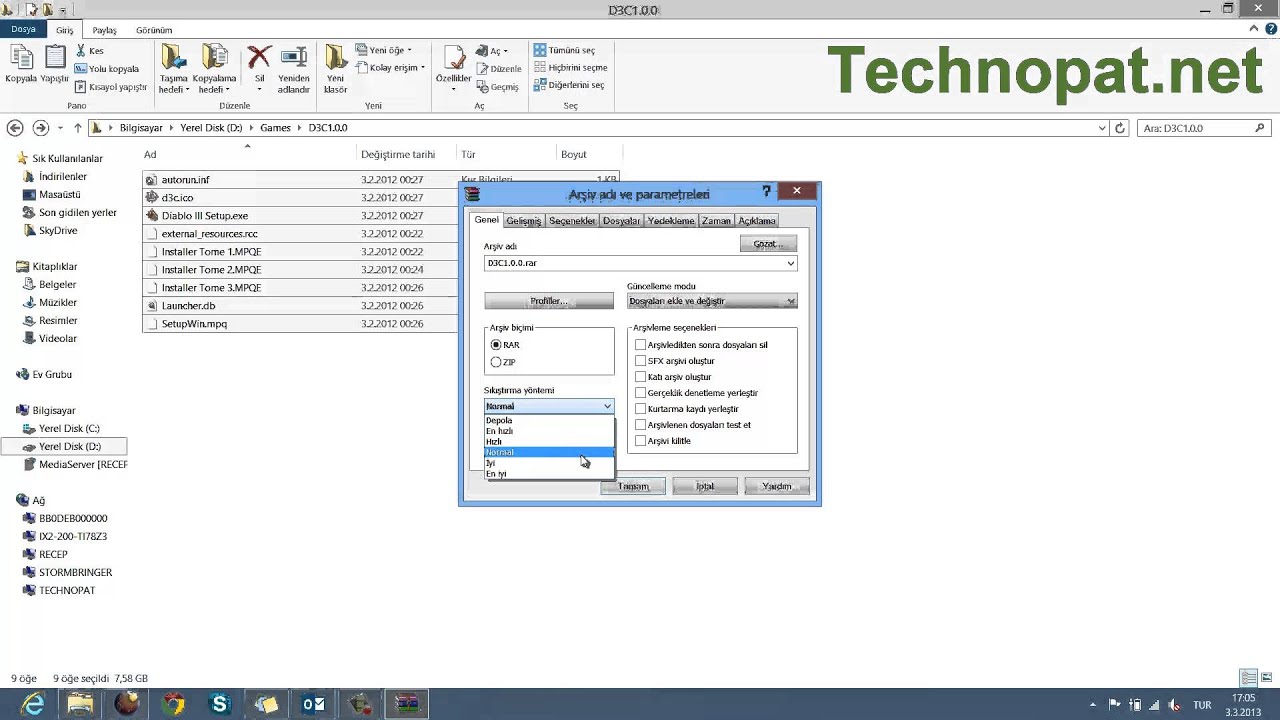This screenshot has height=720, width=1280.
Task: Click the Gözat... button
Action: 768,244
